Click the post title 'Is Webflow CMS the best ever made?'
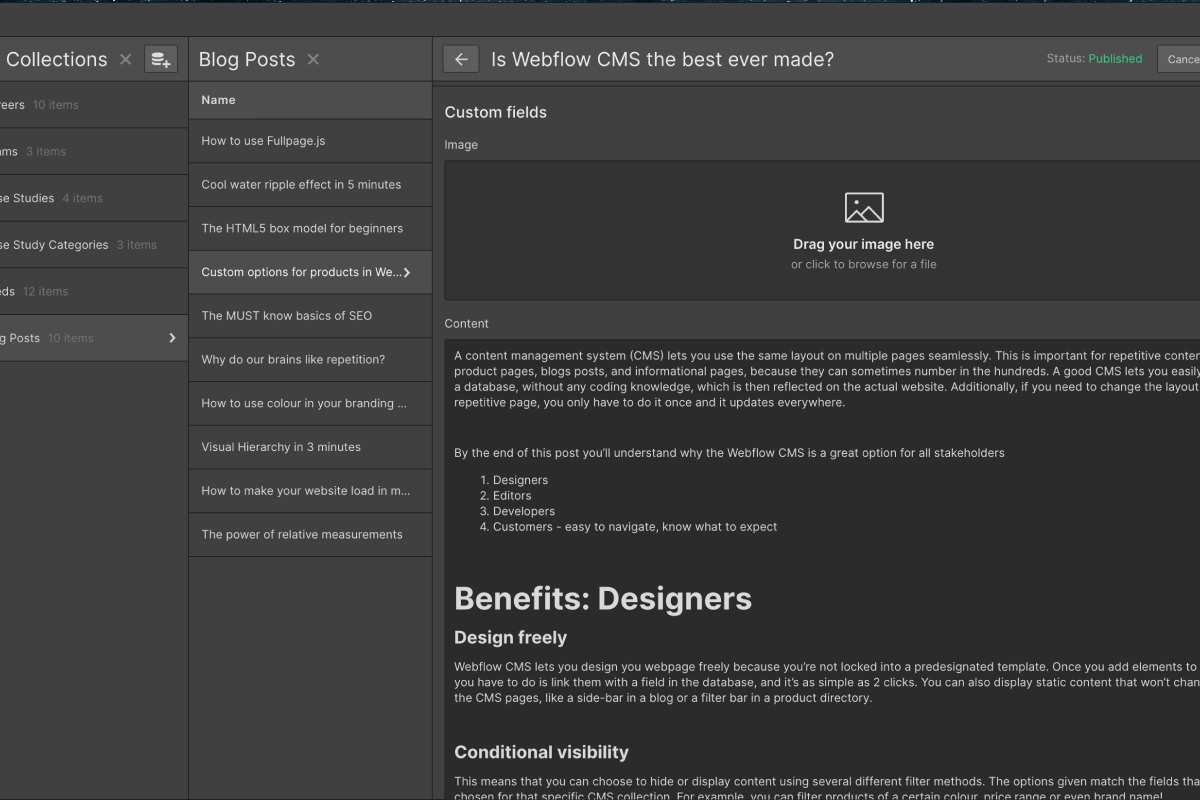This screenshot has width=1200, height=800. 662,60
